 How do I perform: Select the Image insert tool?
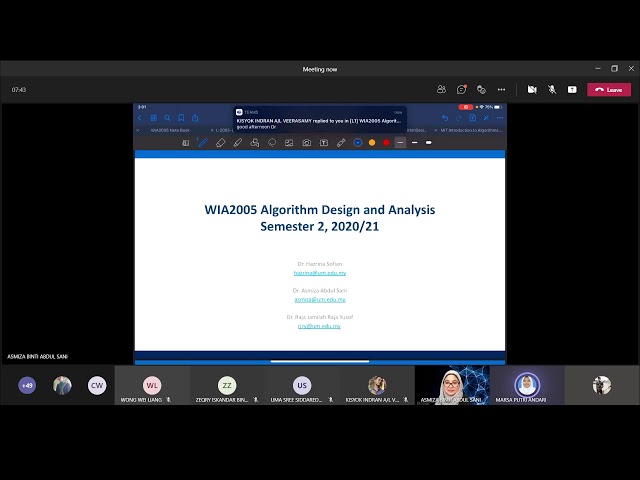click(289, 142)
